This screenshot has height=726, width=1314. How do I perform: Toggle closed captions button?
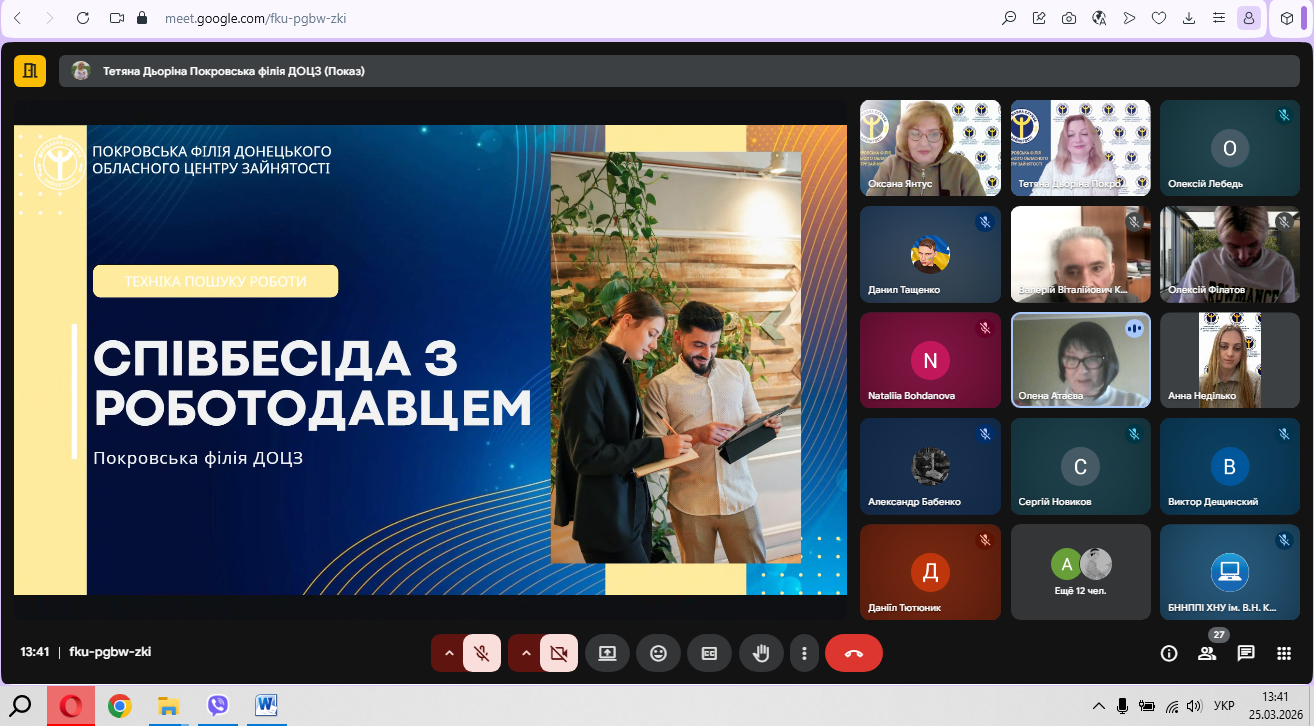[709, 653]
